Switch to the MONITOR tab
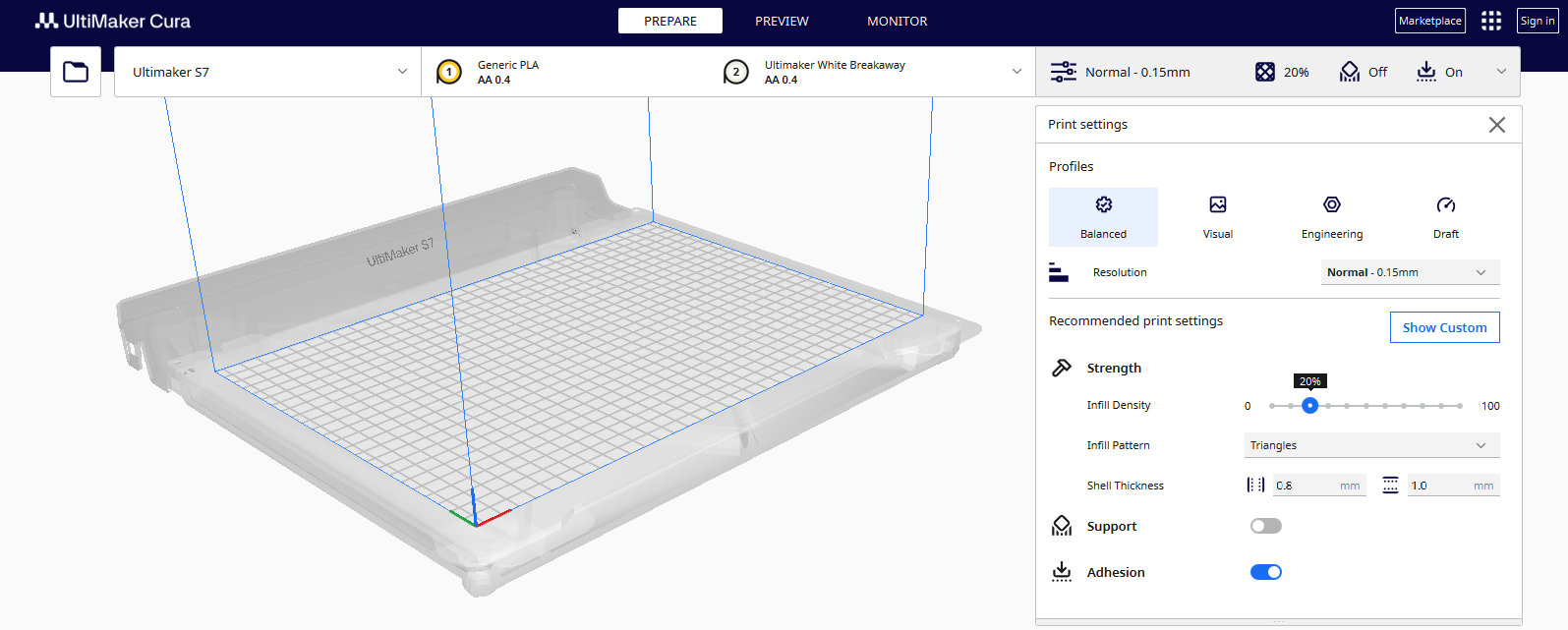The image size is (1568, 630). [898, 21]
